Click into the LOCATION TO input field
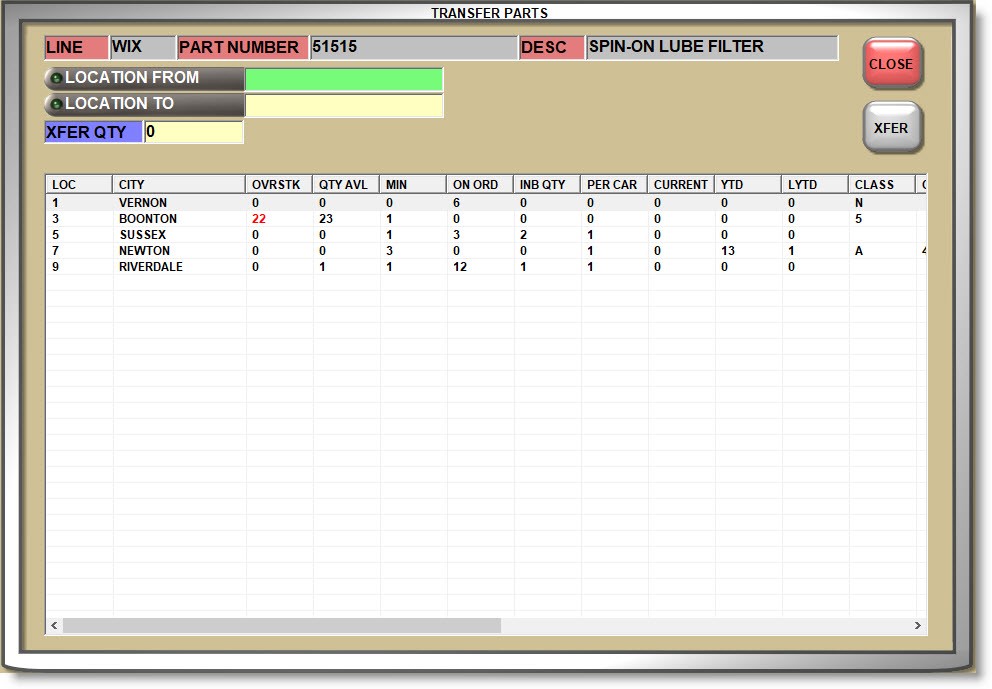Viewport: 992px width, 689px height. click(343, 105)
